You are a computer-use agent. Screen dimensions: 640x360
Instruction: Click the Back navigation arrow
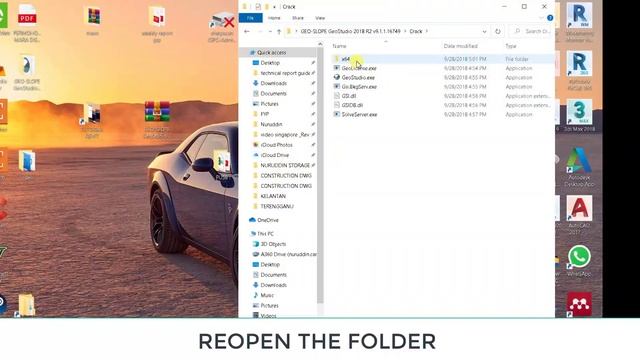[x=247, y=31]
